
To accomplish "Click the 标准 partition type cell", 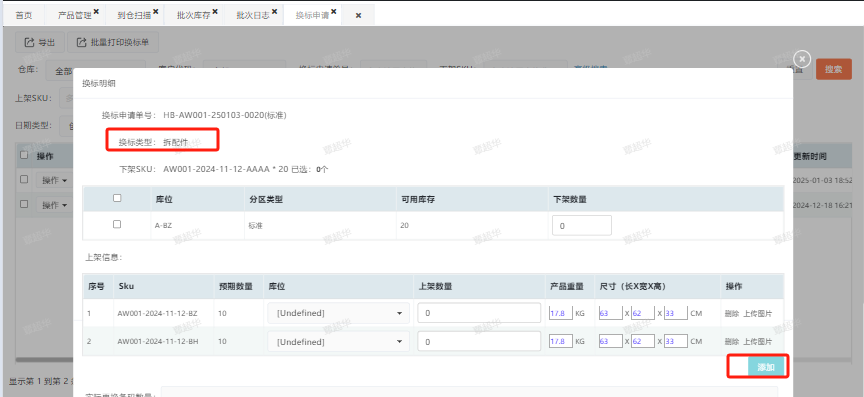I will pyautogui.click(x=256, y=226).
